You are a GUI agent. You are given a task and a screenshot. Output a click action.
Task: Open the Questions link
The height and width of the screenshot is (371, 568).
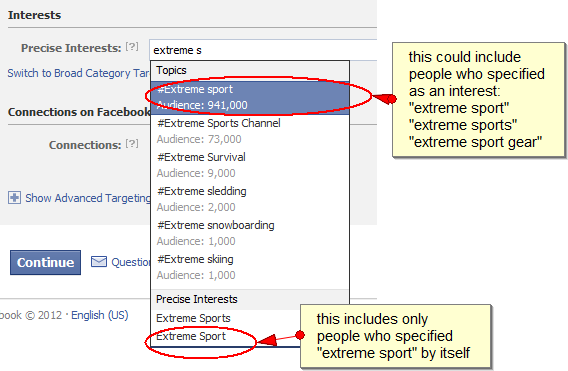(131, 262)
